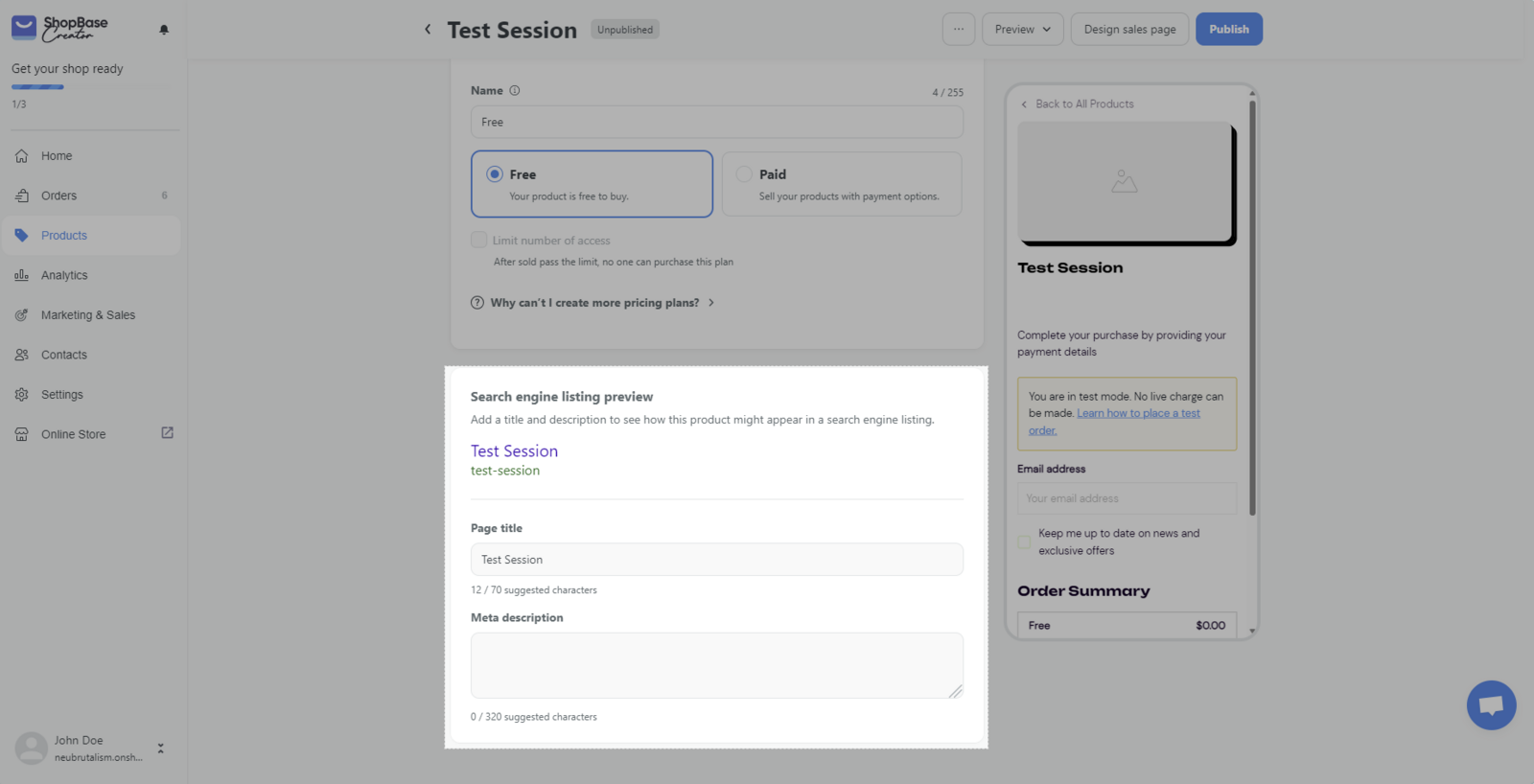This screenshot has height=784, width=1534.
Task: Open Orders in the sidebar
Action: [91, 196]
